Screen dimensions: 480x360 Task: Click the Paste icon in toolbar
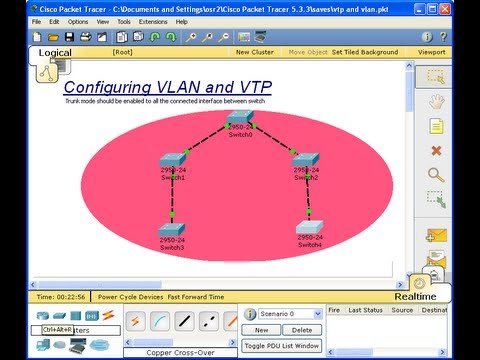[x=138, y=37]
